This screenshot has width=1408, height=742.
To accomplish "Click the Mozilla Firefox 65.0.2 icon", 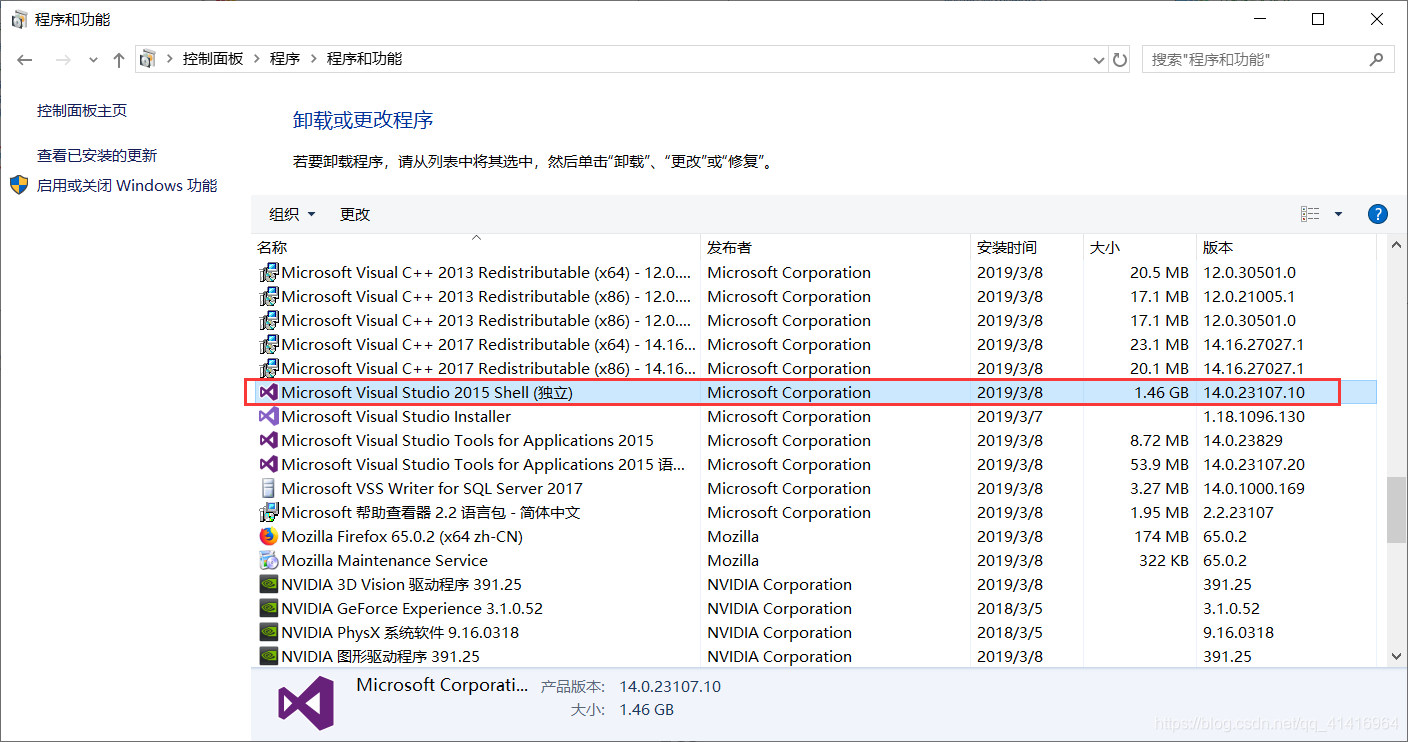I will [268, 536].
